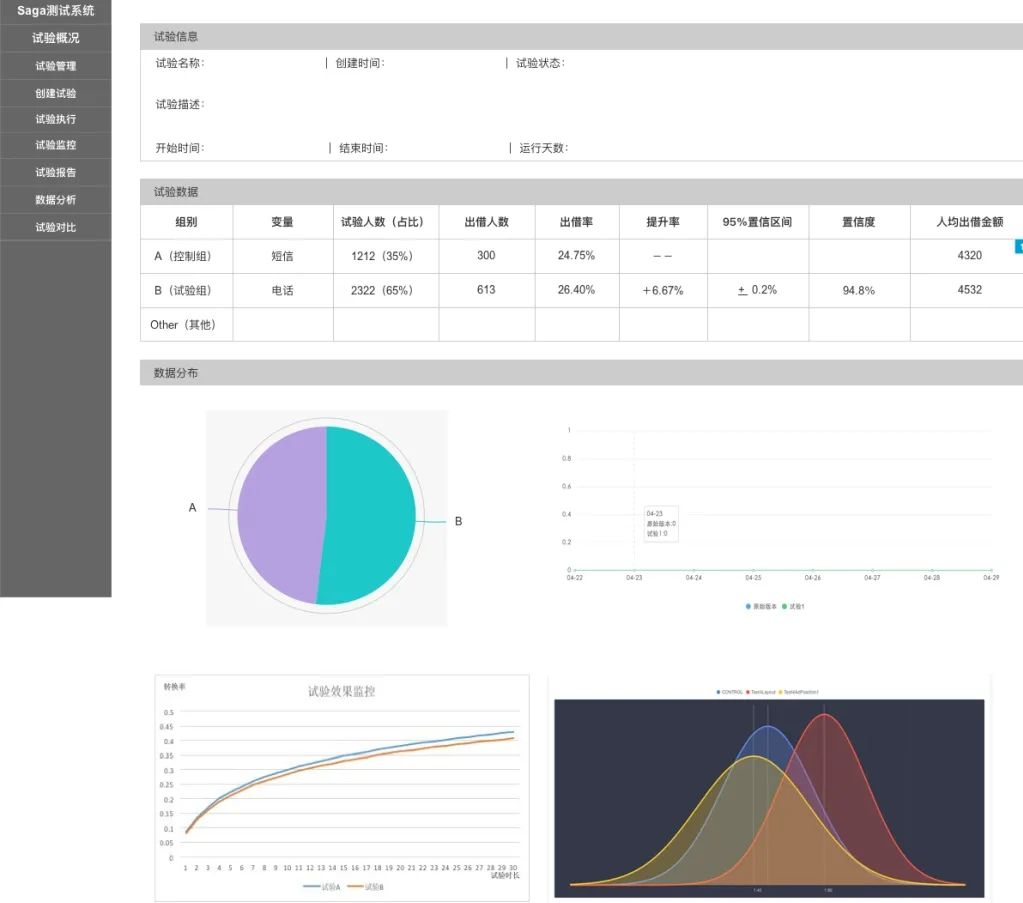Open the 试验执行 menu entry
1023x903 pixels.
coord(55,119)
